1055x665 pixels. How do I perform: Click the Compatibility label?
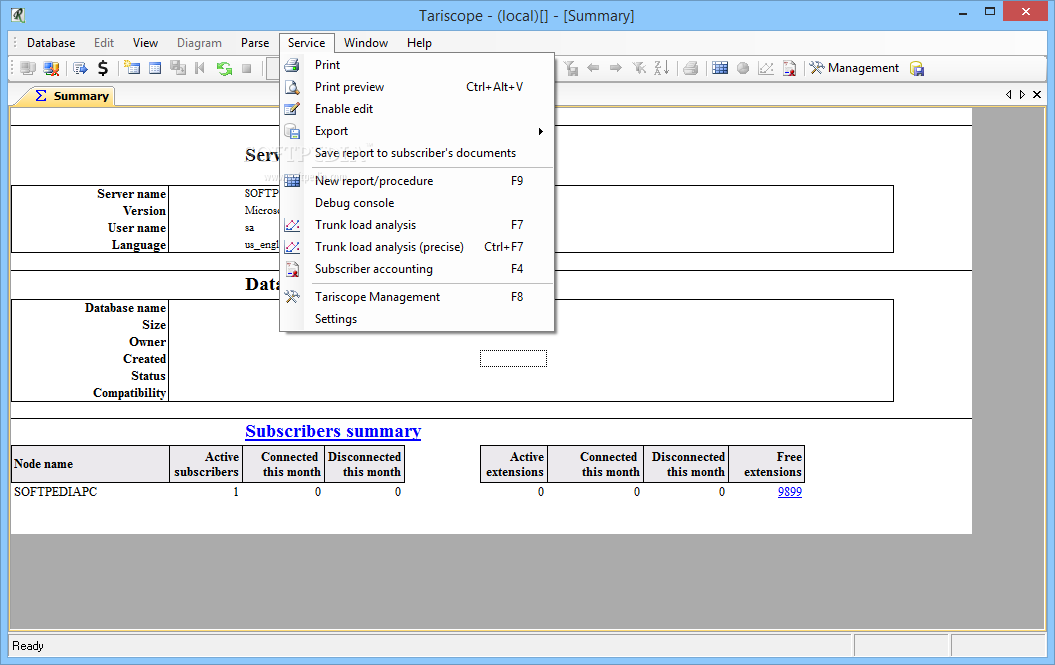tap(129, 393)
